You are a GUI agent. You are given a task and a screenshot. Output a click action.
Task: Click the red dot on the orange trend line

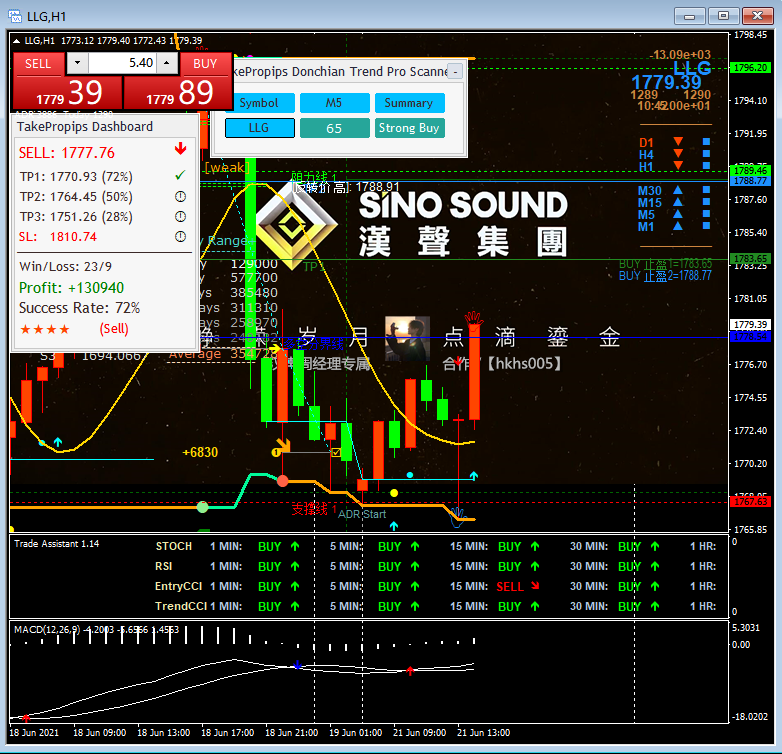(x=283, y=481)
